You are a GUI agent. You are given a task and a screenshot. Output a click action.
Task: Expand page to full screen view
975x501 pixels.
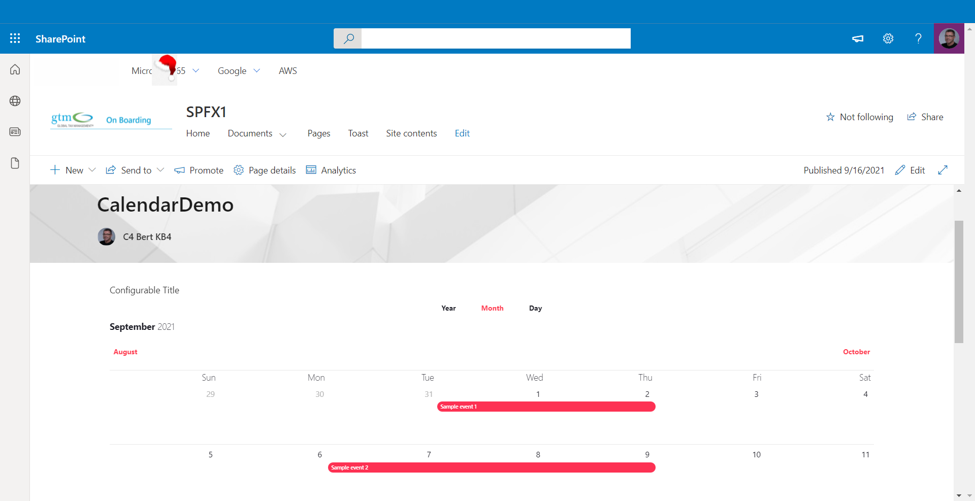942,170
